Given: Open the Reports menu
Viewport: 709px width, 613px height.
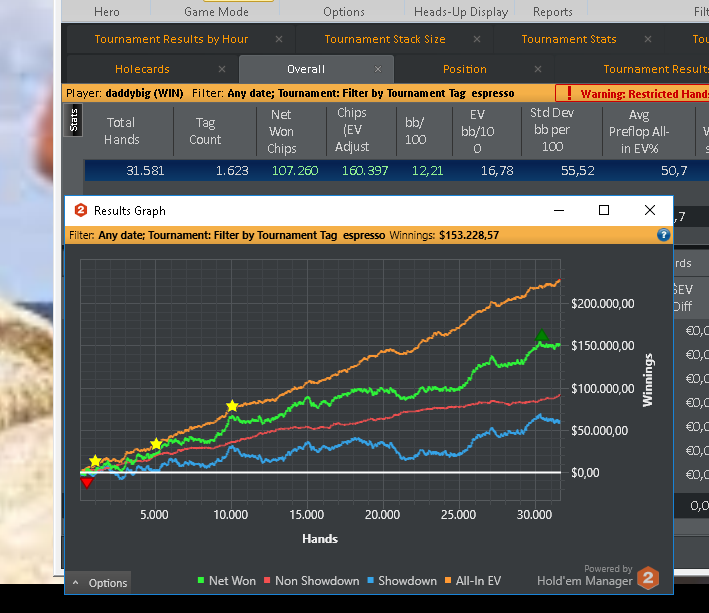Looking at the screenshot, I should [x=553, y=12].
